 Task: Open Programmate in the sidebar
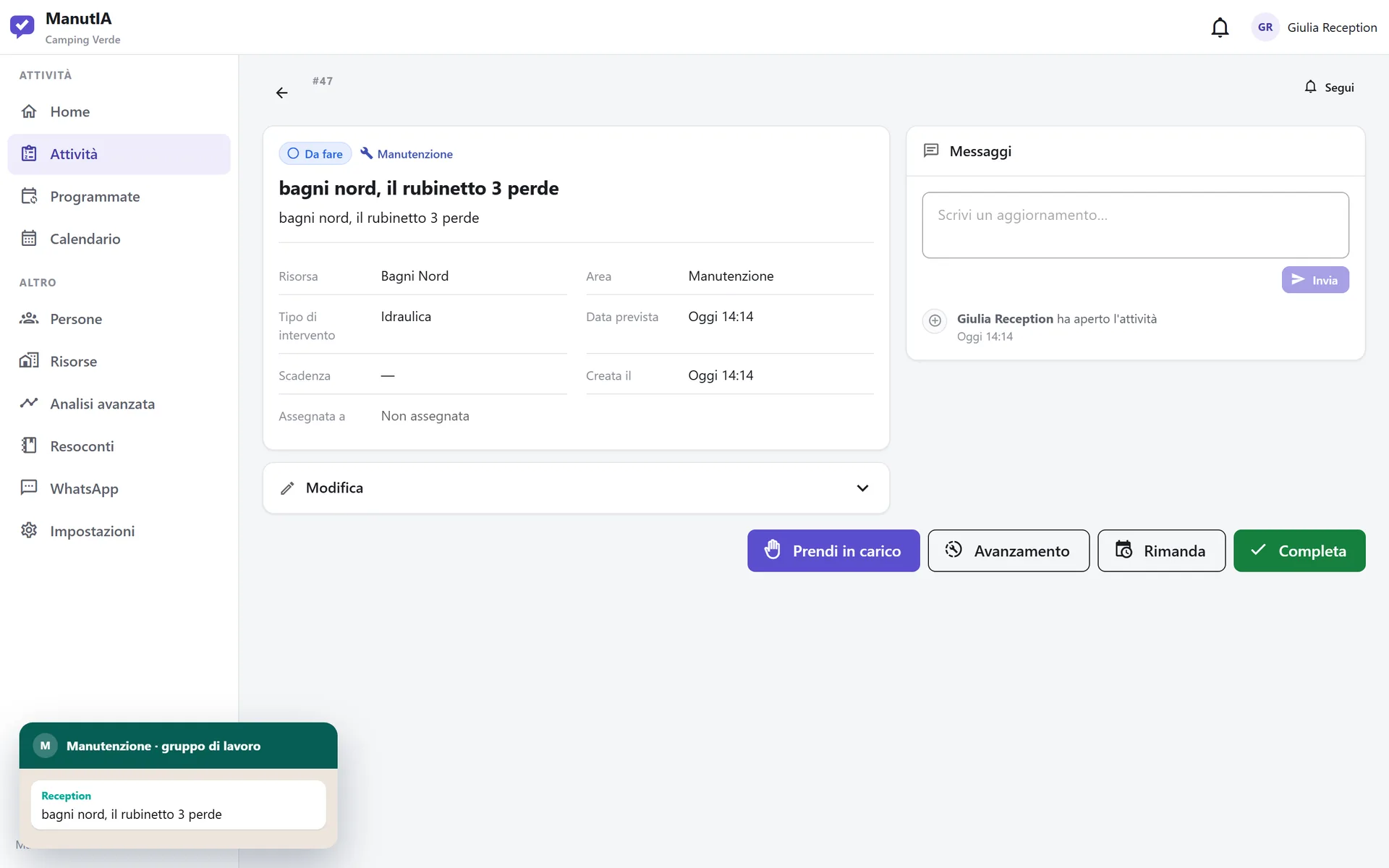click(x=119, y=196)
